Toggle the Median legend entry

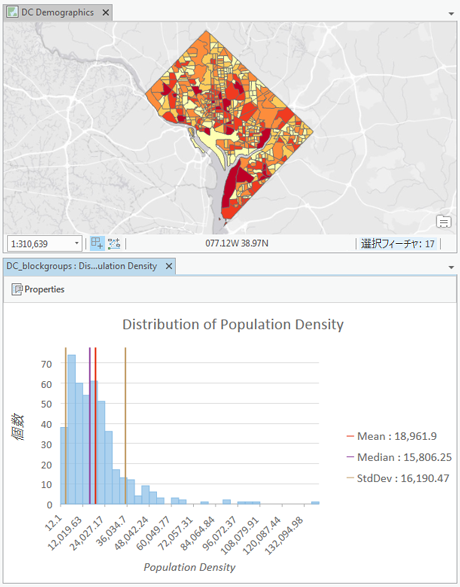[399, 457]
